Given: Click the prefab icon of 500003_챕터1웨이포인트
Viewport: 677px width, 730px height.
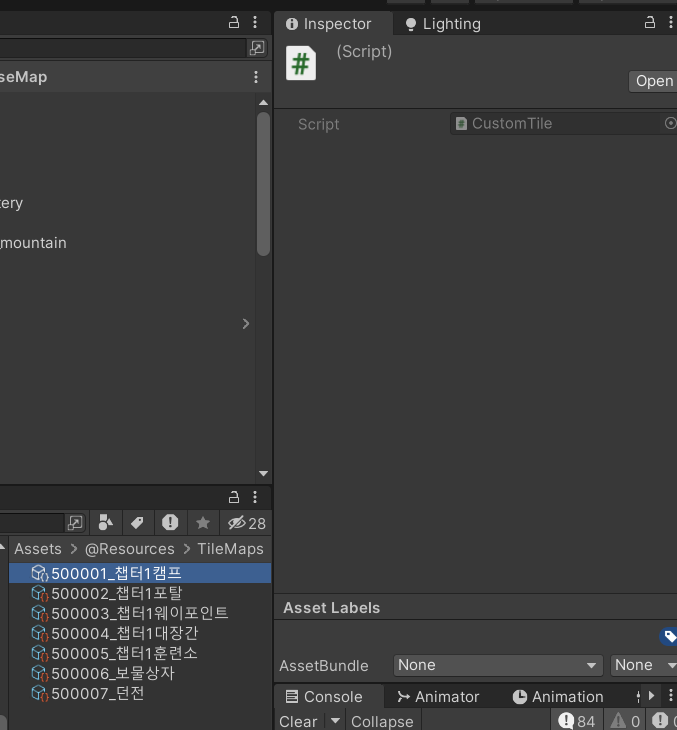Looking at the screenshot, I should (x=40, y=614).
